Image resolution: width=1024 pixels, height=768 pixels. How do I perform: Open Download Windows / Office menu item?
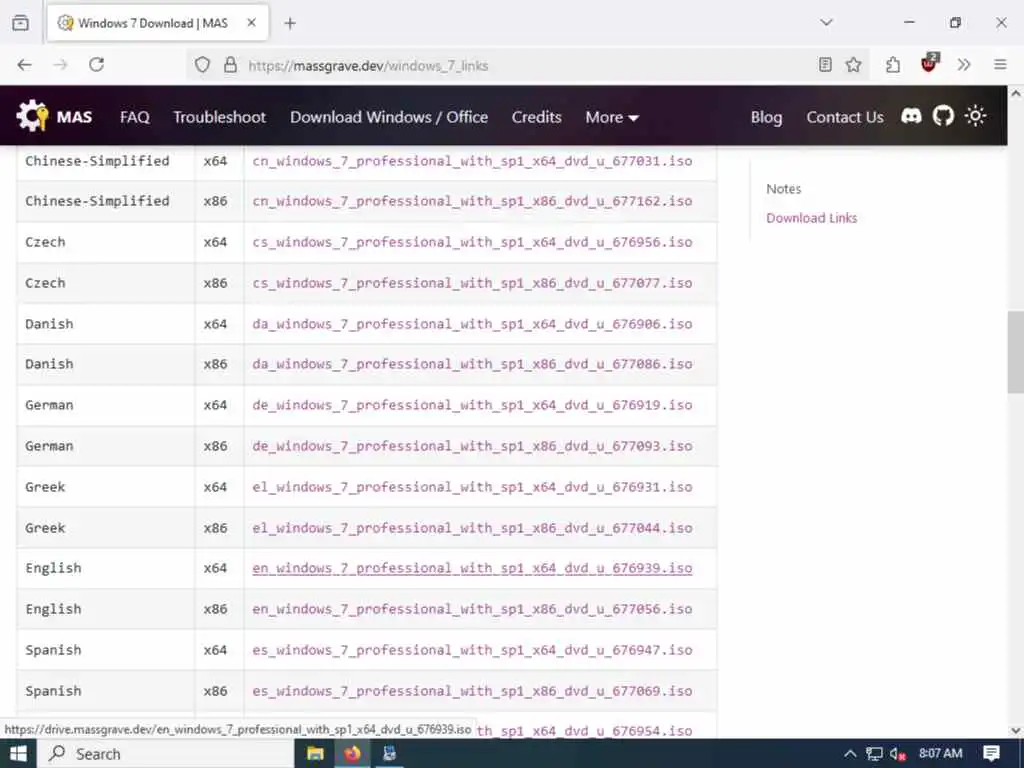tap(389, 117)
